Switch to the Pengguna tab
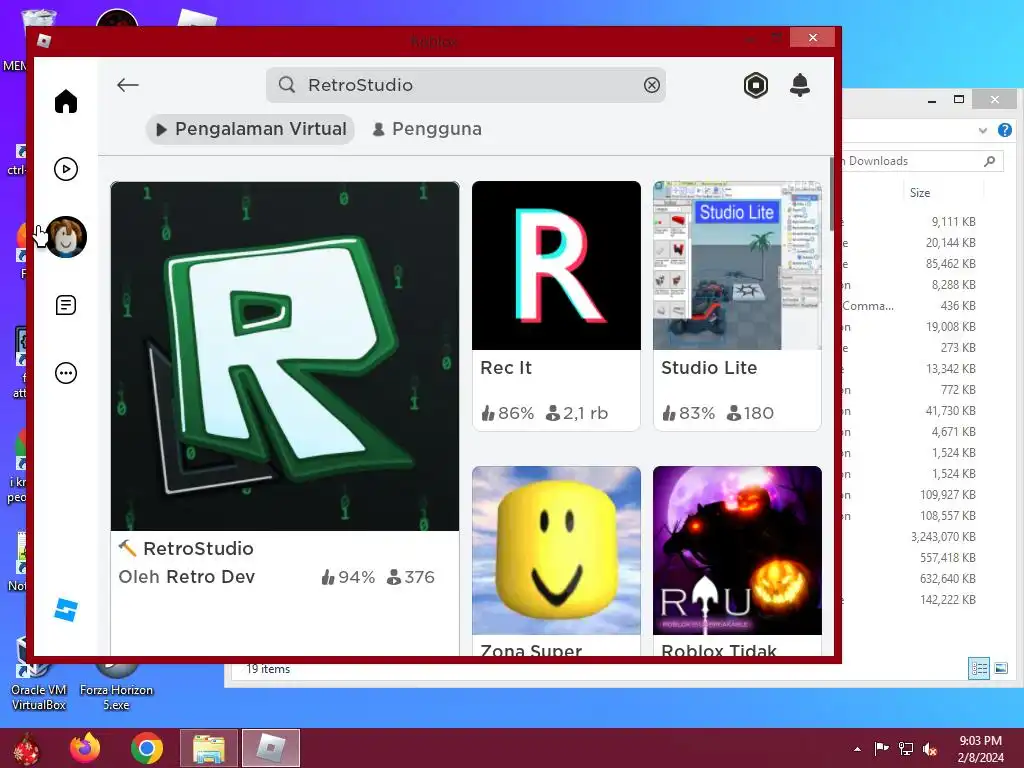The width and height of the screenshot is (1024, 768). click(x=427, y=129)
